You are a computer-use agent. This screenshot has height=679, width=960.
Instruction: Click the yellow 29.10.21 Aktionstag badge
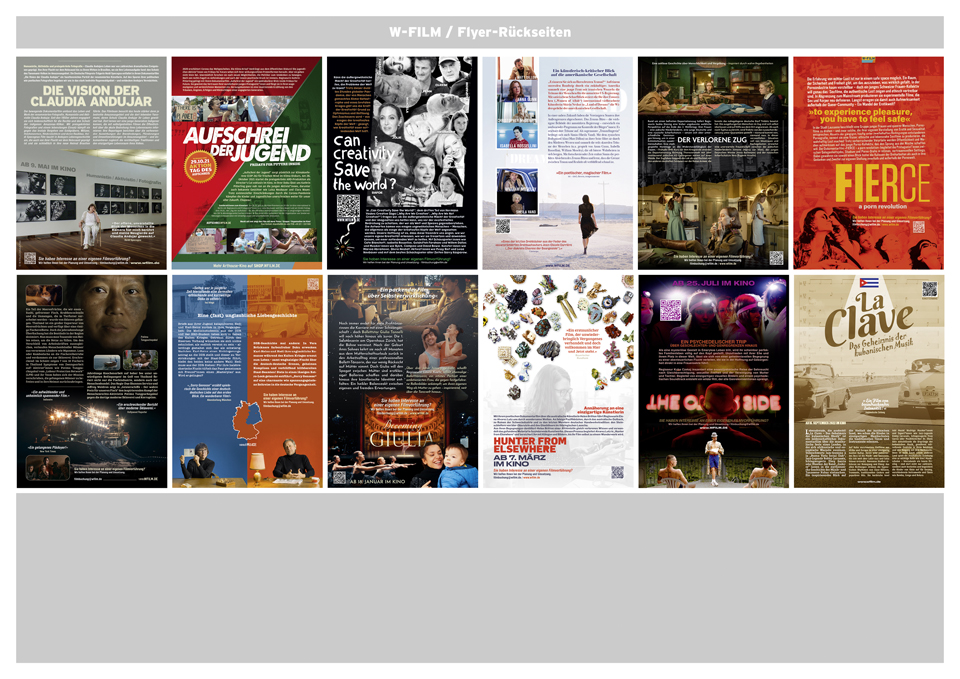[200, 167]
